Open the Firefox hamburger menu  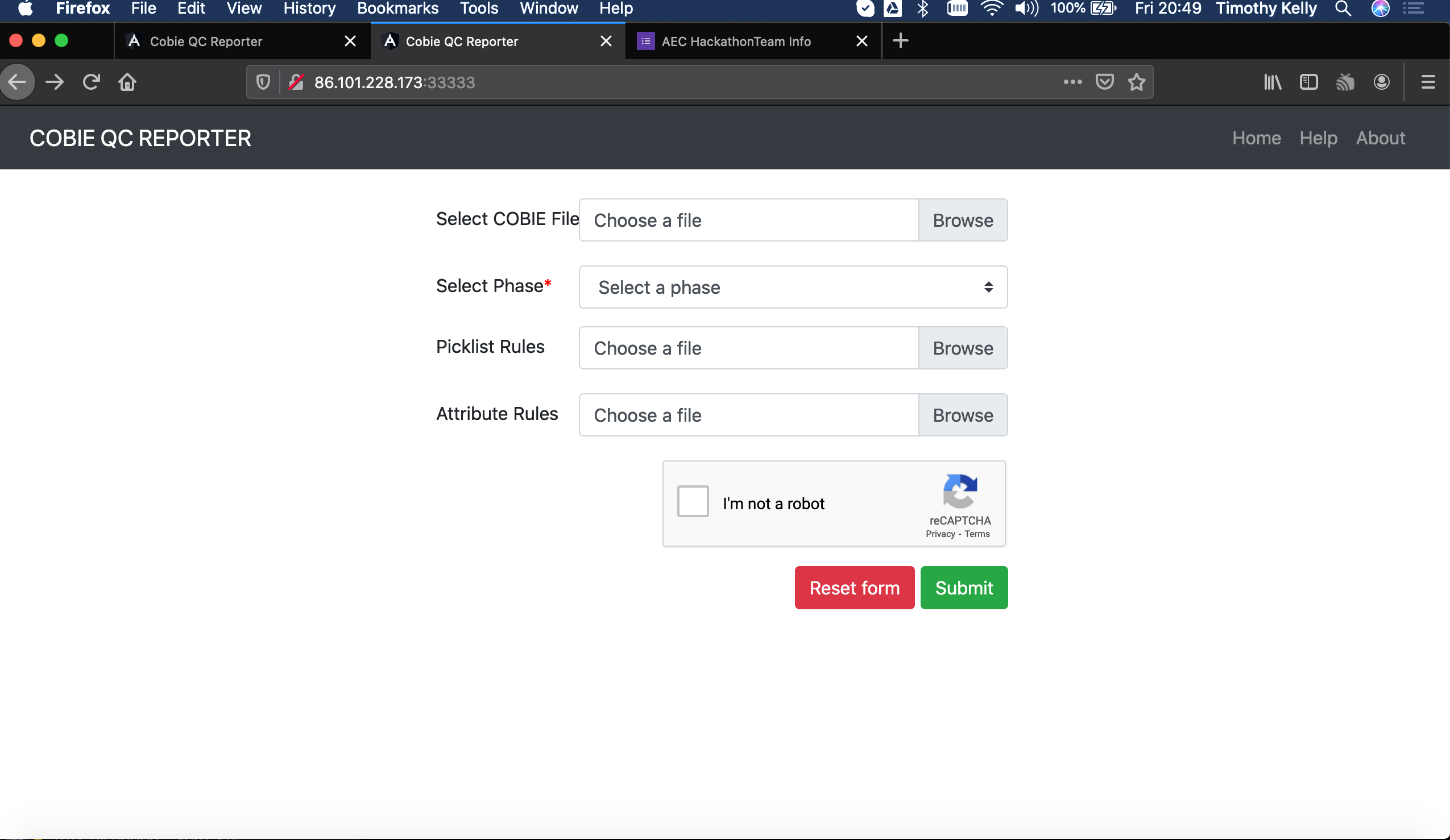click(x=1428, y=82)
